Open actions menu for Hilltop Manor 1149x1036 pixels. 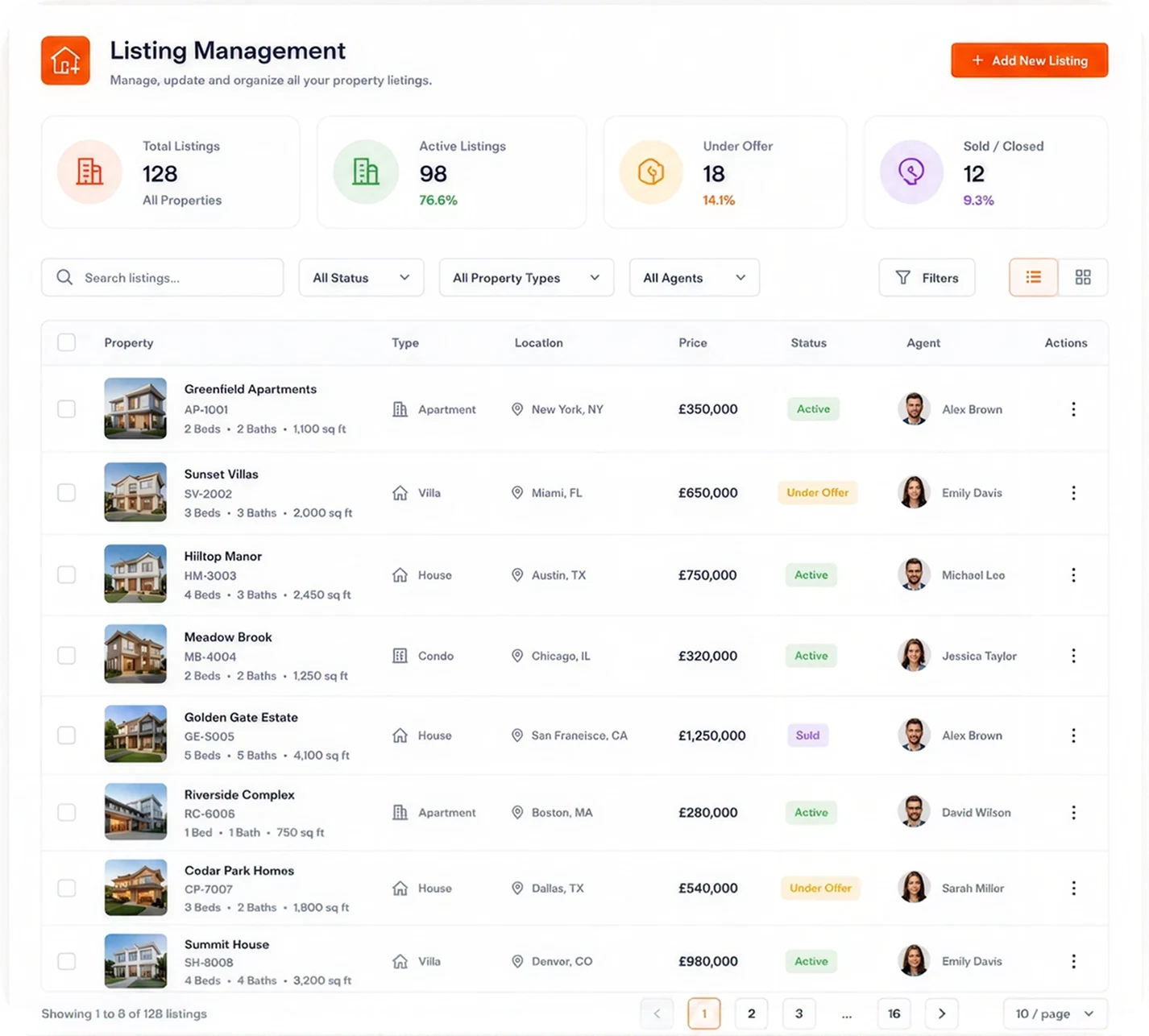1073,575
